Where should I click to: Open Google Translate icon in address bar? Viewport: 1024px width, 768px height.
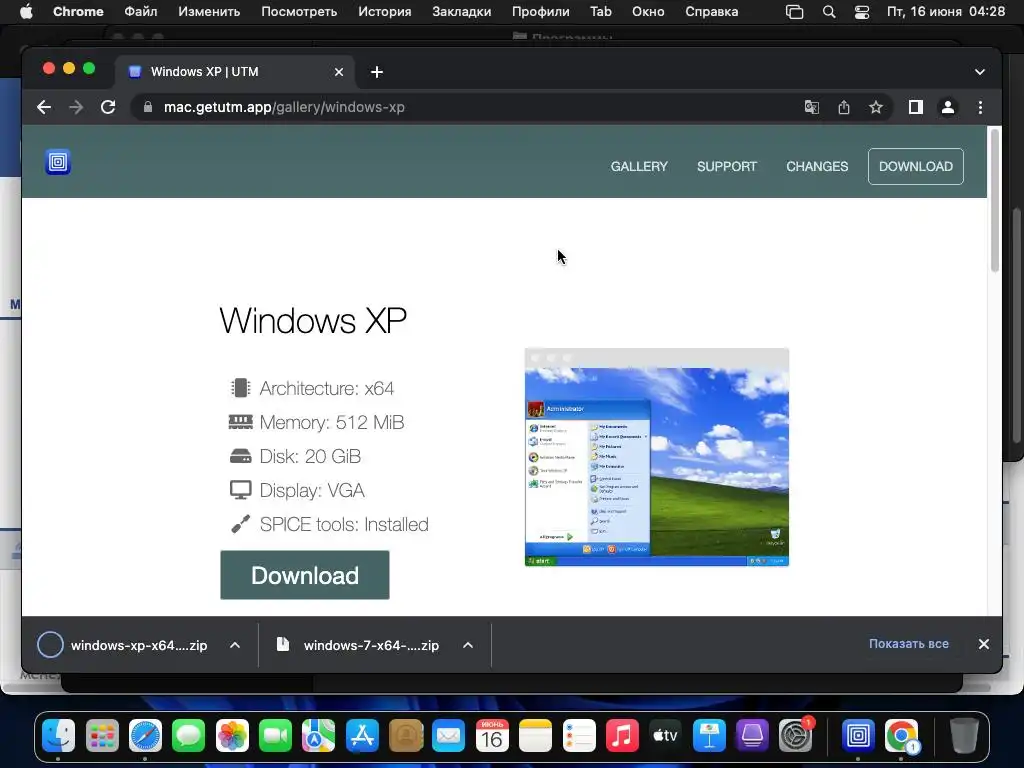point(811,107)
